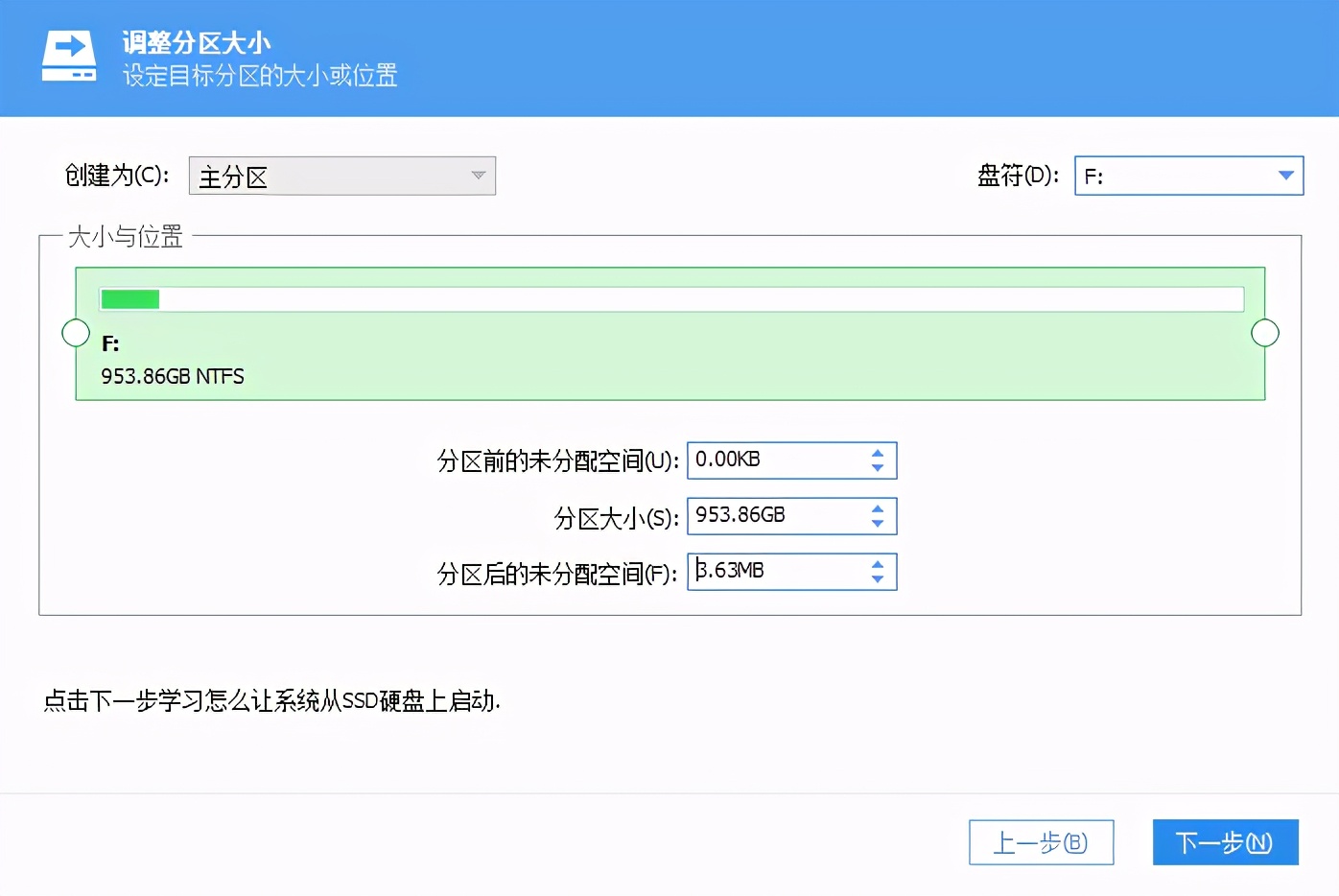Click the up stepper for 分区后的未分配空间
The image size is (1339, 896).
click(x=877, y=563)
